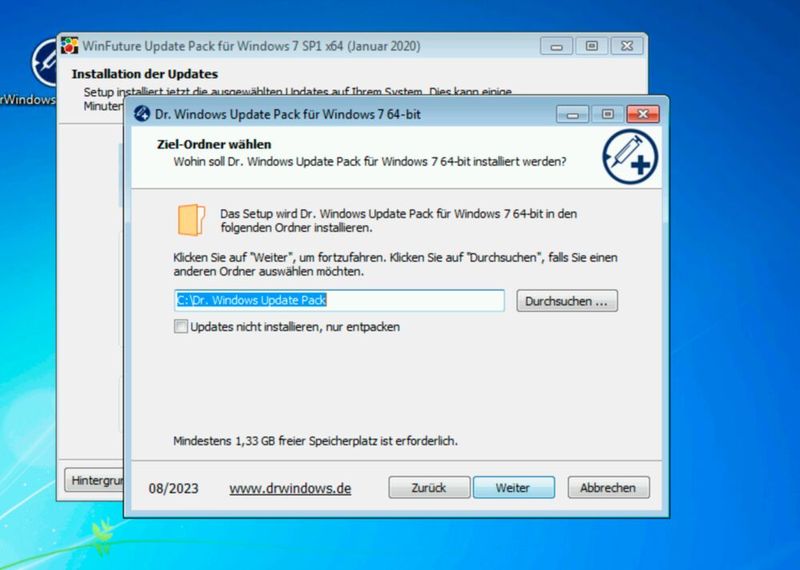Image resolution: width=800 pixels, height=570 pixels.
Task: Click the Dr. Windows title bar icon
Action: tap(142, 114)
